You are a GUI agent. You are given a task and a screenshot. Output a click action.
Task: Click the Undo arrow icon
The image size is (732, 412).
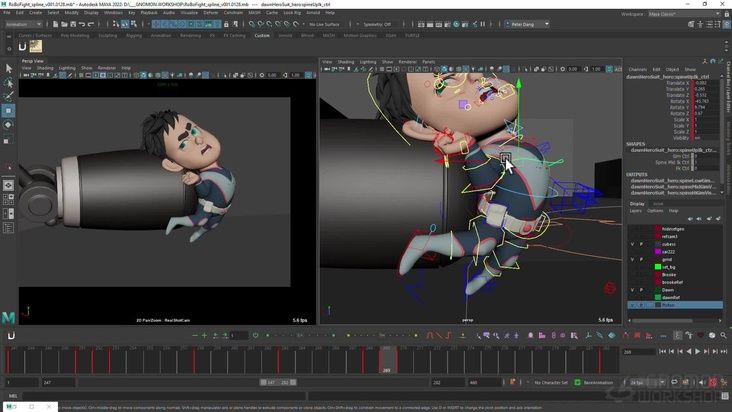82,24
